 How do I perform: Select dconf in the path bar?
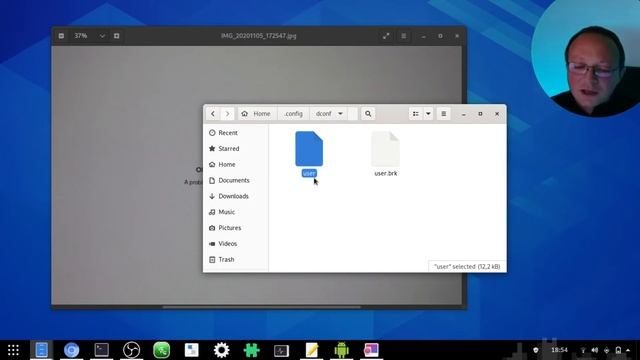click(x=324, y=114)
